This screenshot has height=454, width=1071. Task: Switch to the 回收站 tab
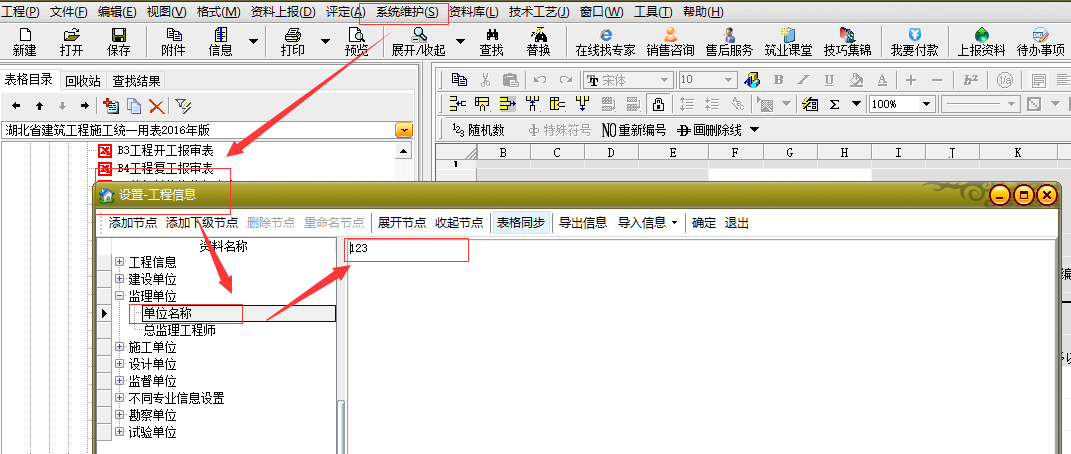tap(83, 81)
